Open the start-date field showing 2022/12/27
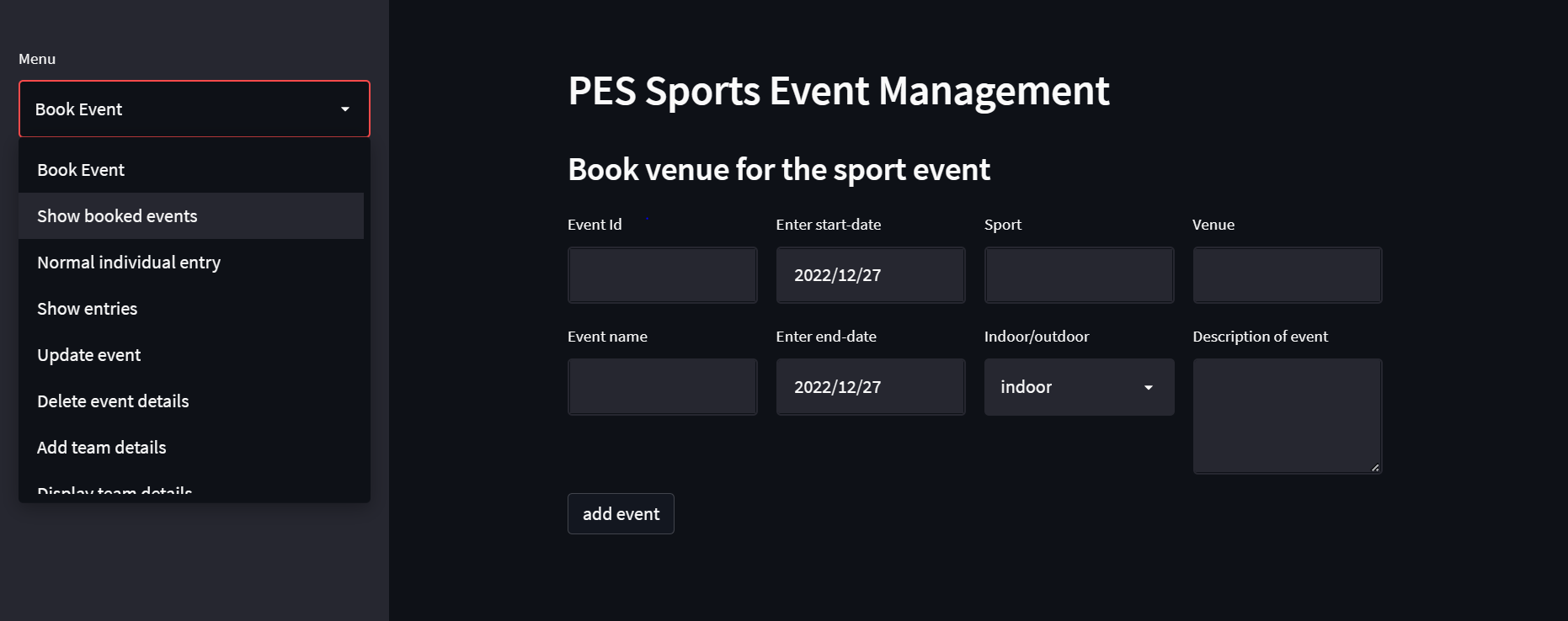Viewport: 1568px width, 621px height. click(870, 274)
